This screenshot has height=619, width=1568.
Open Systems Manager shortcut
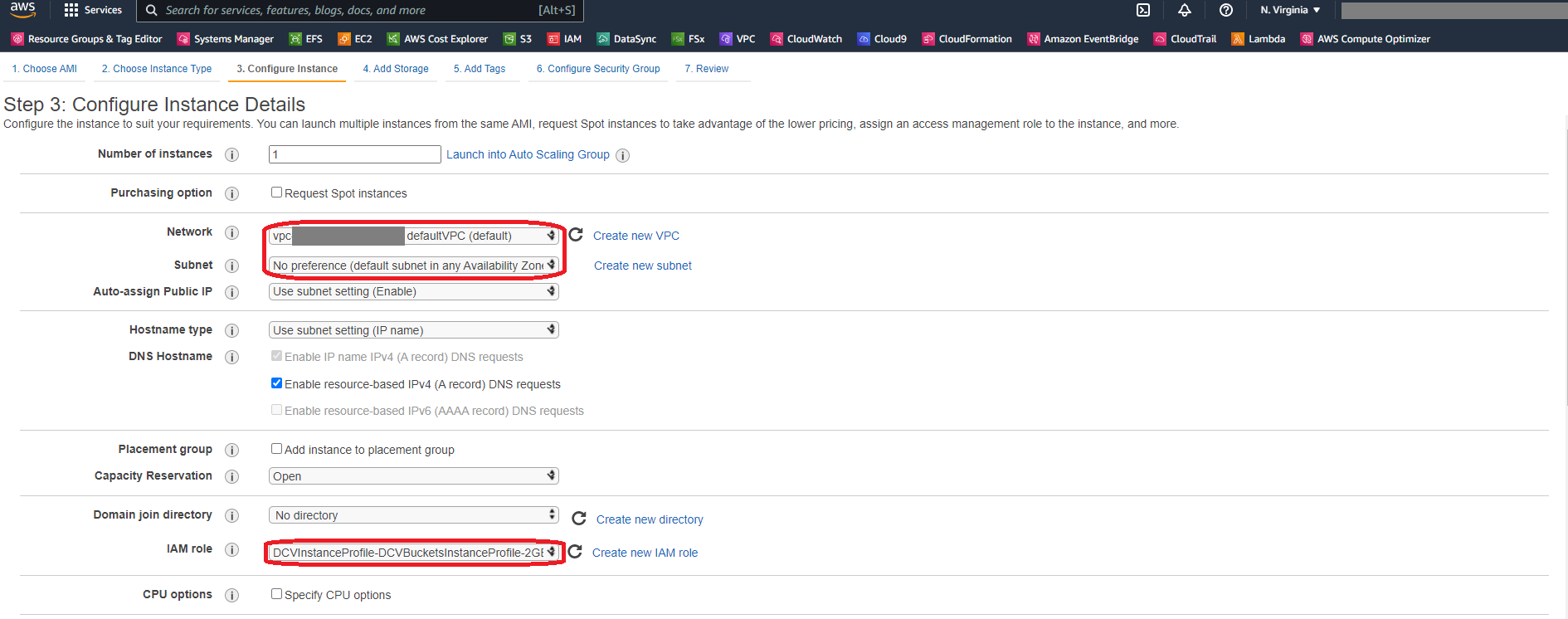pos(226,39)
